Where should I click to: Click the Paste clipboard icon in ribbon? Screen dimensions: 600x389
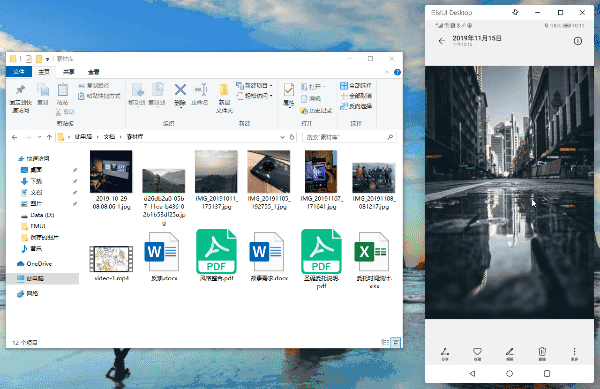pyautogui.click(x=62, y=90)
